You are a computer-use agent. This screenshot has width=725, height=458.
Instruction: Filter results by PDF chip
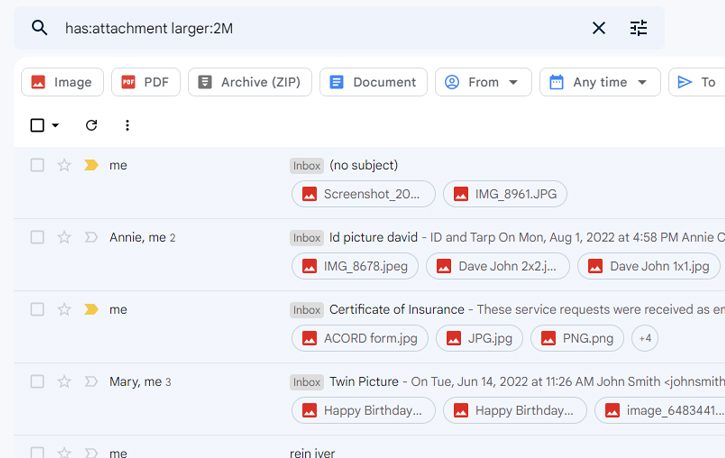(146, 82)
